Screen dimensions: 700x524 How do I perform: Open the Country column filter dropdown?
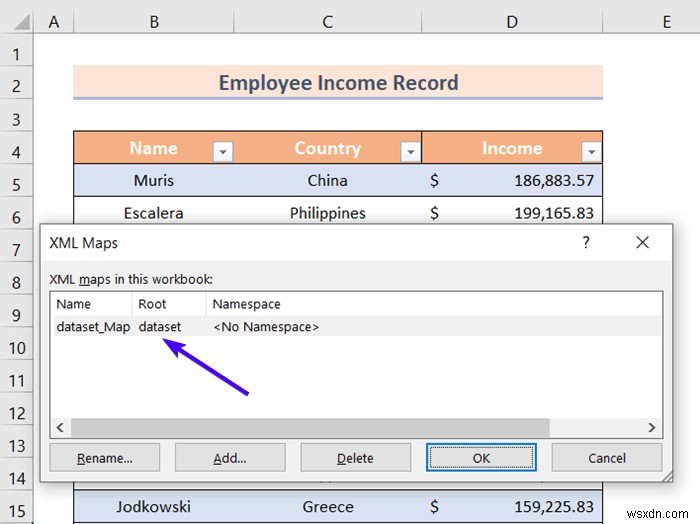(410, 152)
